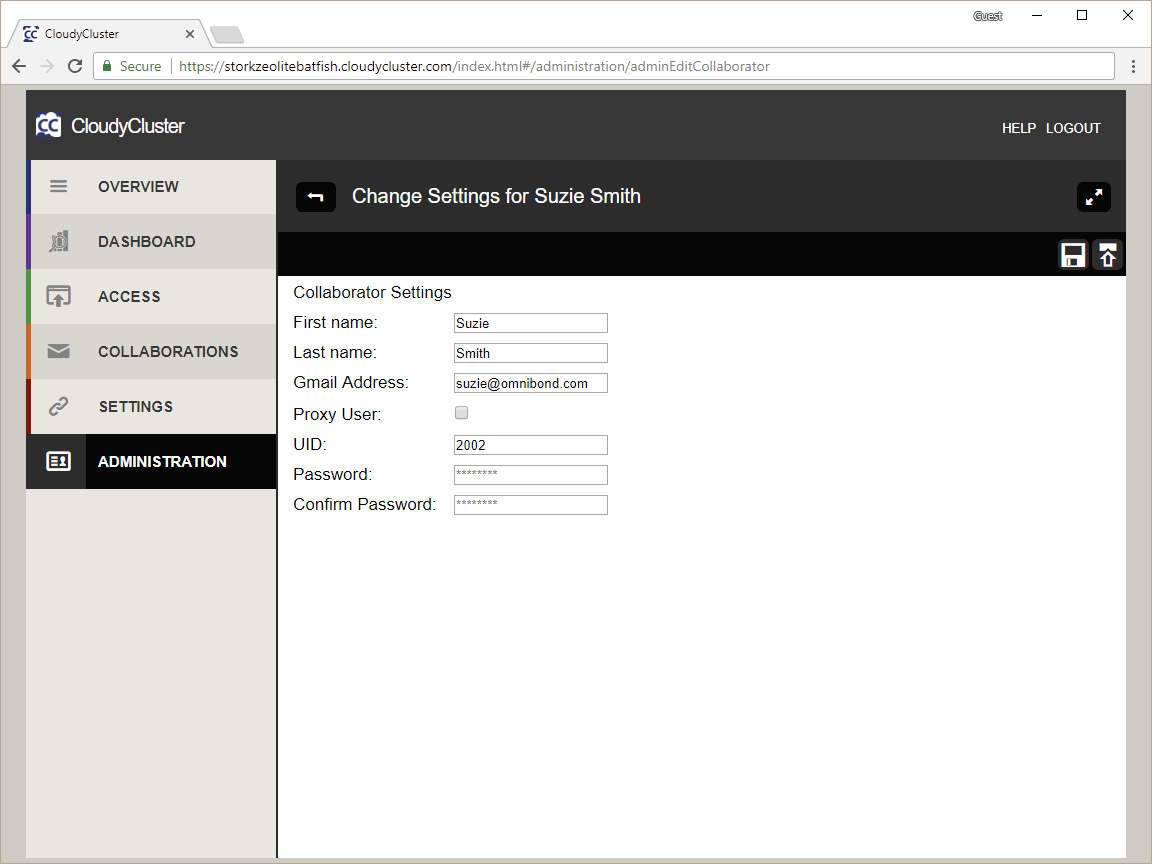
Task: Click the Overview hamburger icon in the sidebar
Action: tap(59, 187)
